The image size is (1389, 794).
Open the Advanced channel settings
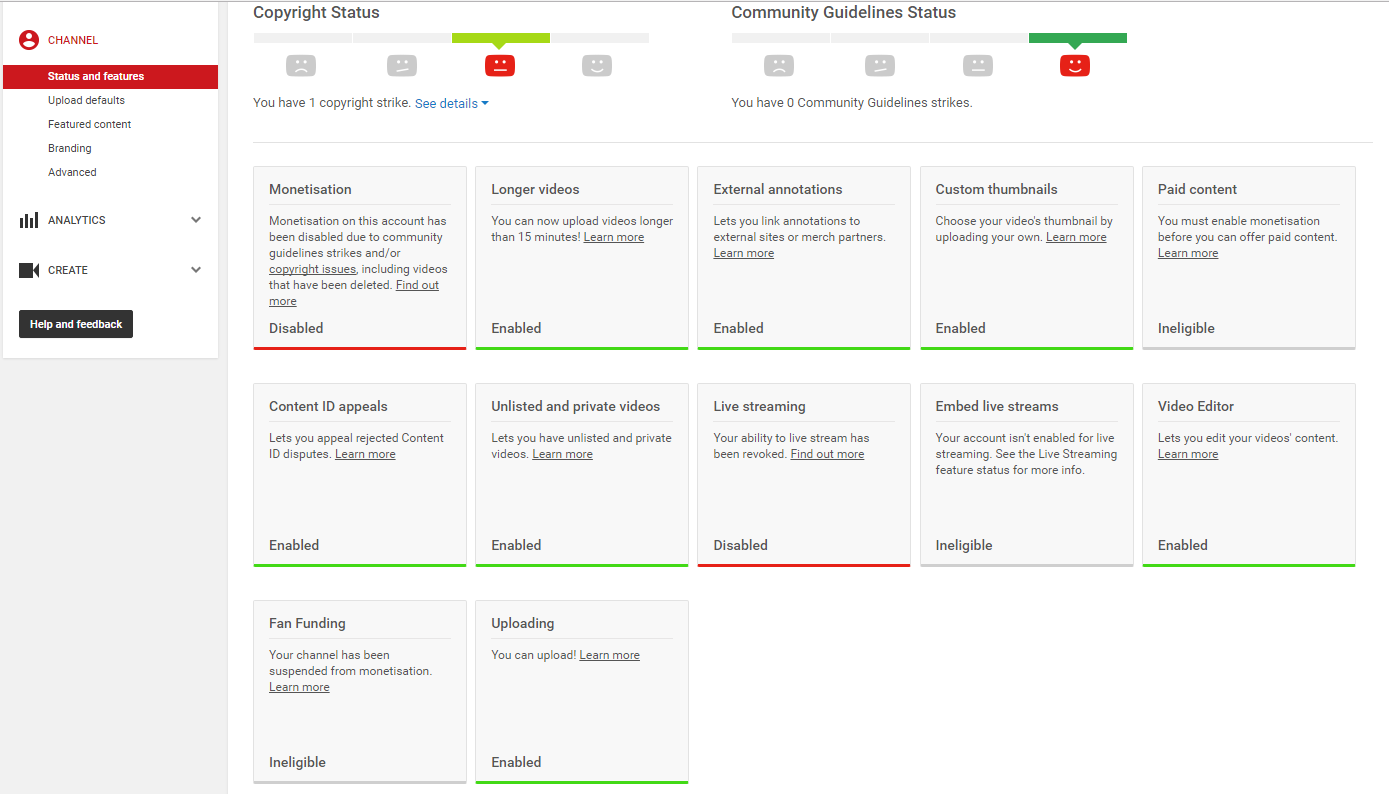pyautogui.click(x=72, y=172)
